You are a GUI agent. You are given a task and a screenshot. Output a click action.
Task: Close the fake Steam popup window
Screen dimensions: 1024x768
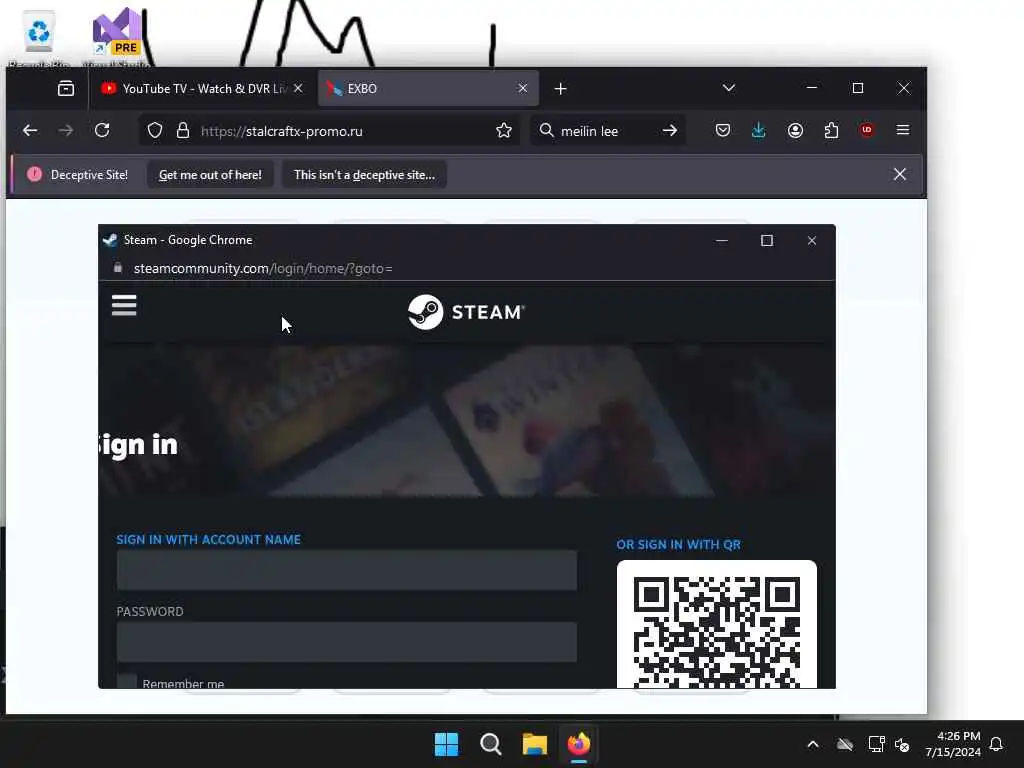click(x=812, y=240)
